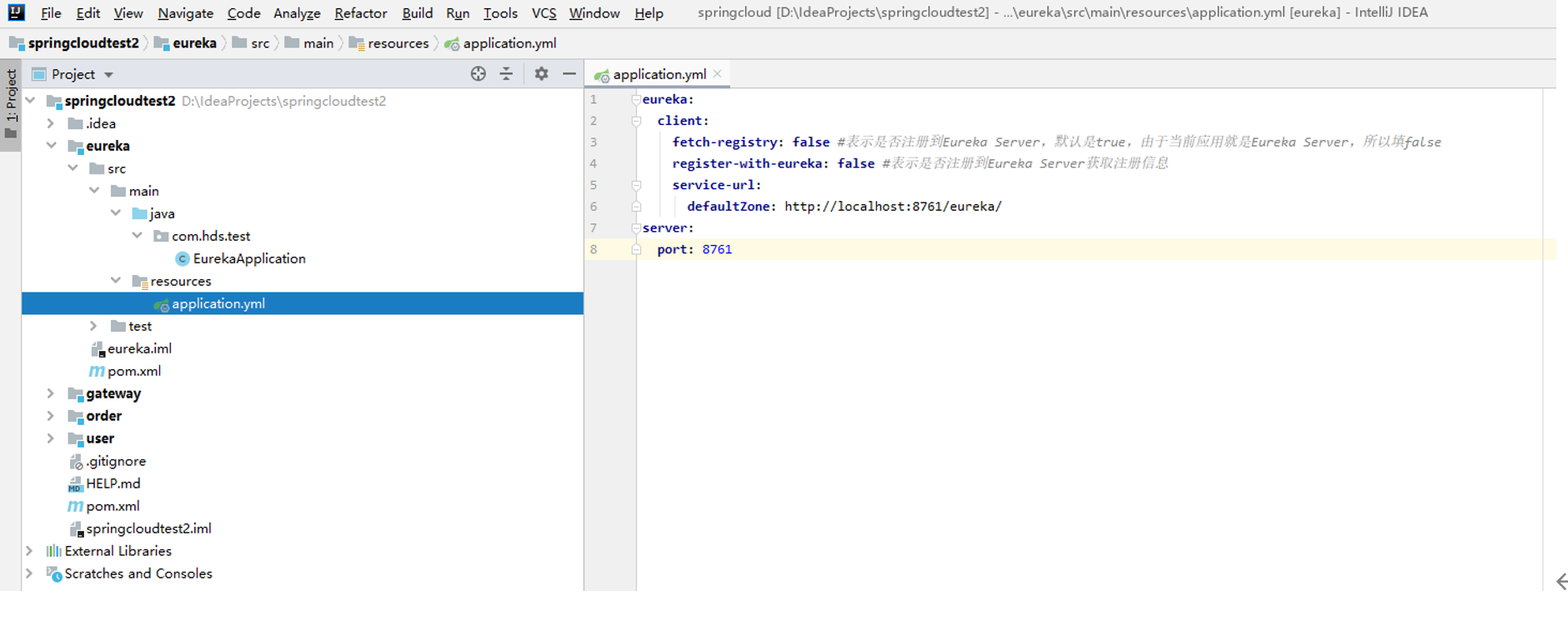1568x621 pixels.
Task: Fold the client block at line 2
Action: pyautogui.click(x=636, y=121)
